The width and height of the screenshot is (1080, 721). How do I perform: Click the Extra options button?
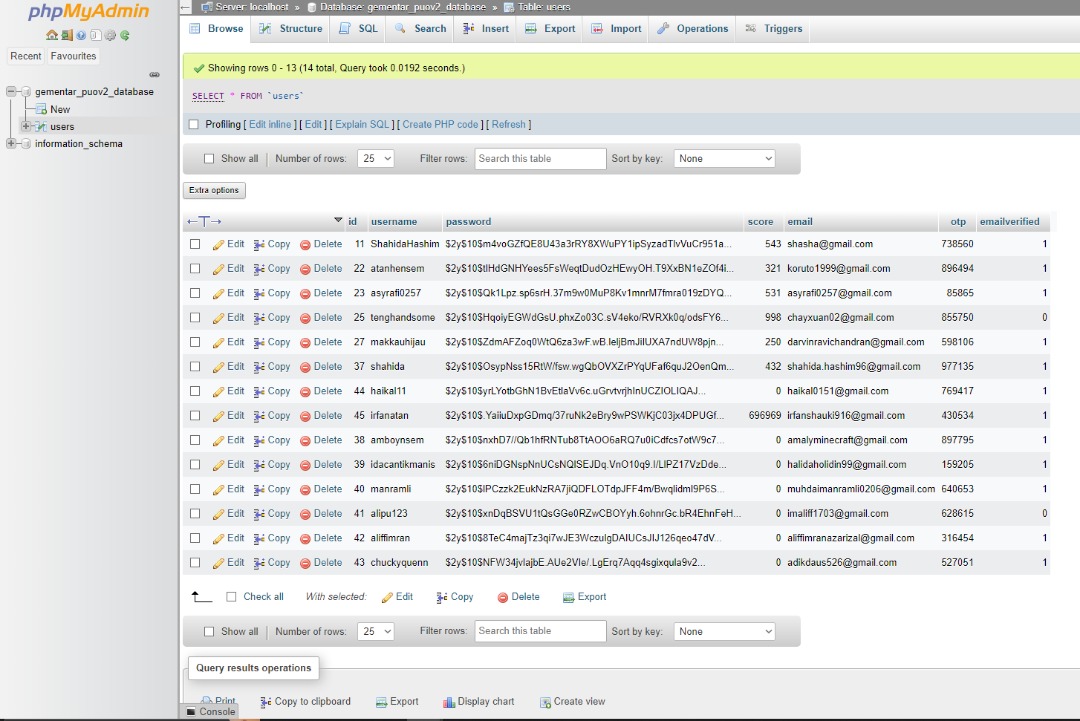[214, 190]
